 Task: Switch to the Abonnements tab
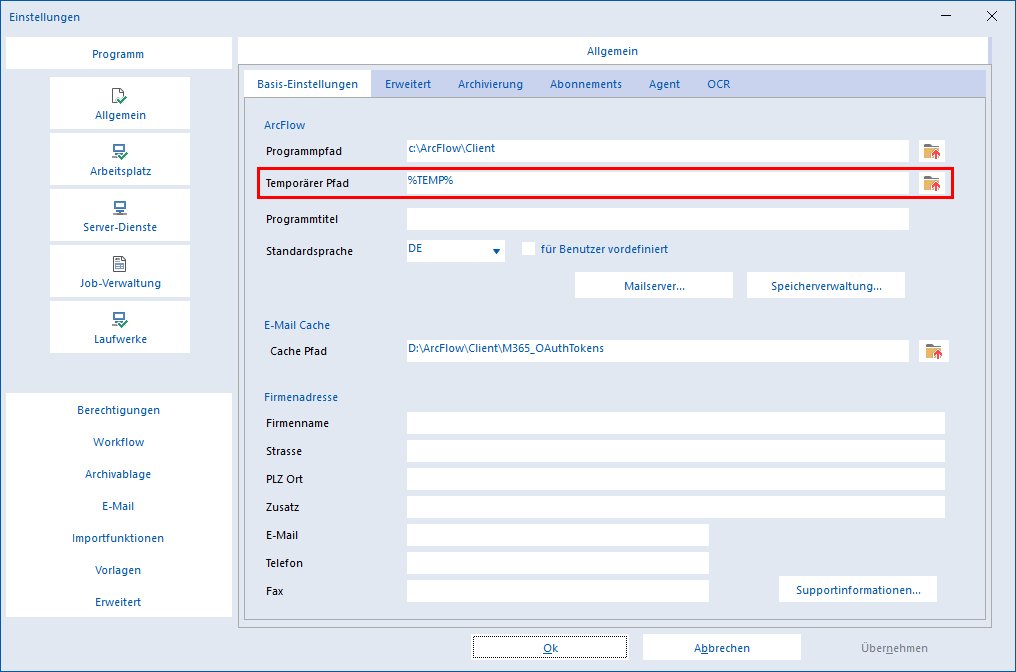[586, 84]
